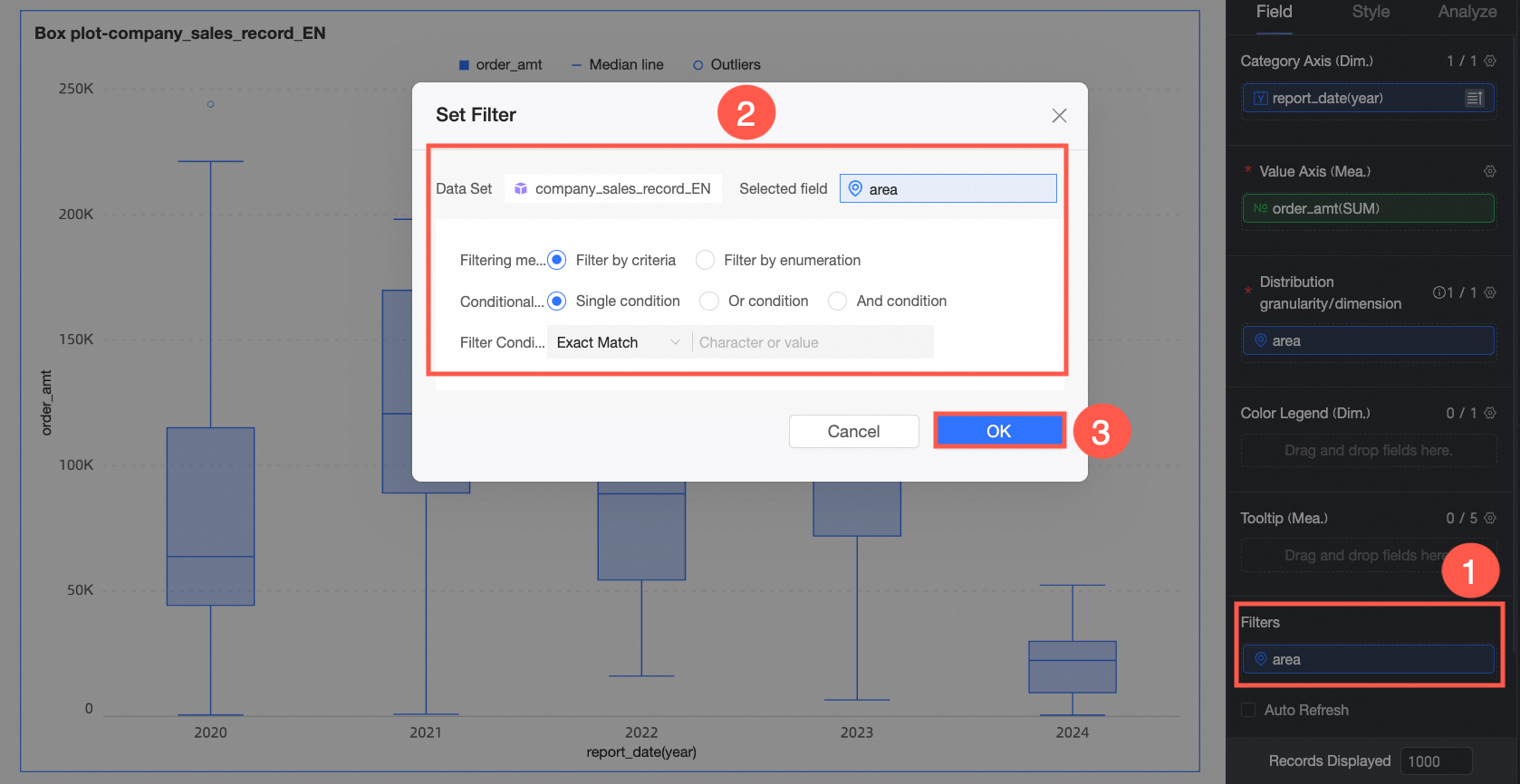The height and width of the screenshot is (784, 1520).
Task: Close the Set Filter dialog
Action: click(1059, 115)
